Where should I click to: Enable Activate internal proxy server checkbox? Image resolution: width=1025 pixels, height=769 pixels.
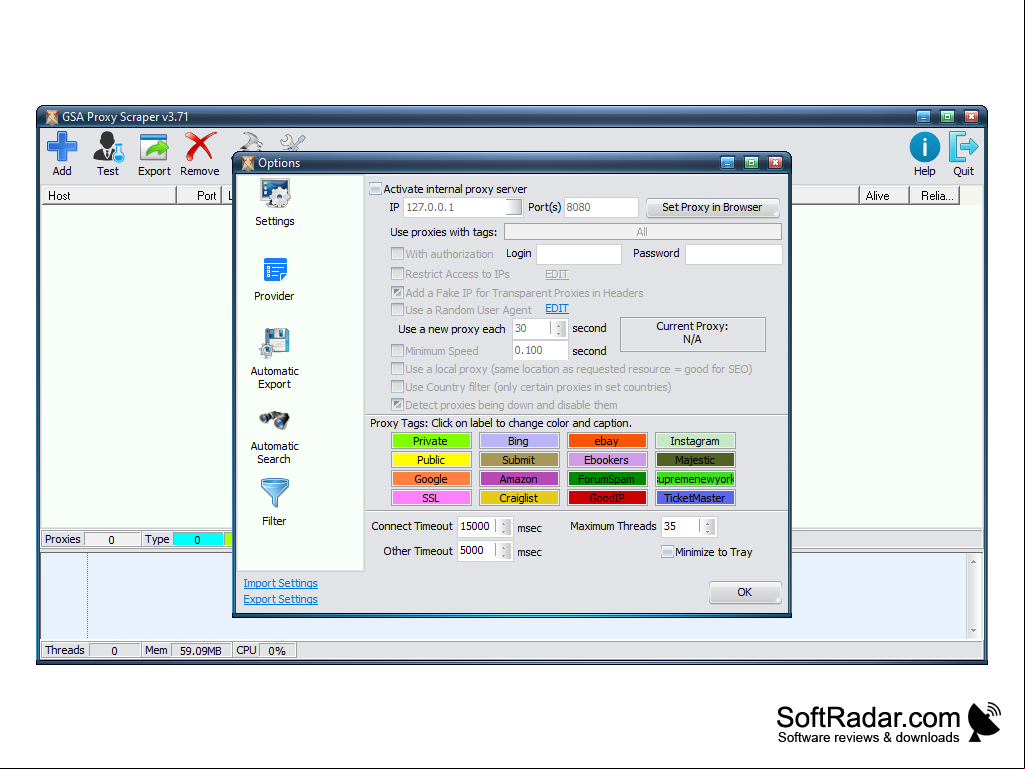coord(375,189)
